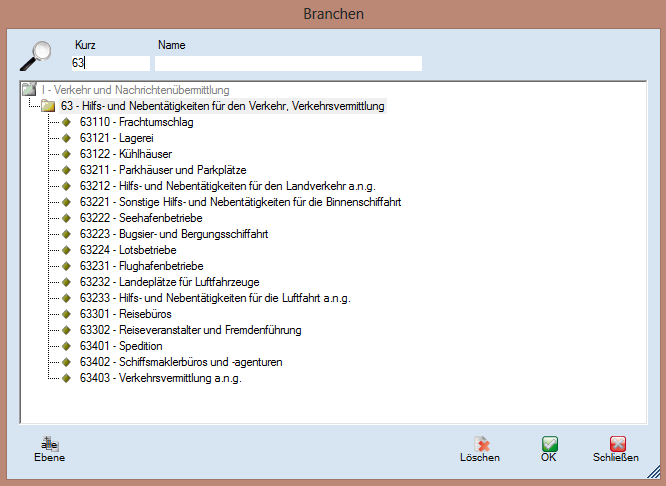Screen dimensions: 666x486
Task: Click into the Name search field
Action: [288, 63]
